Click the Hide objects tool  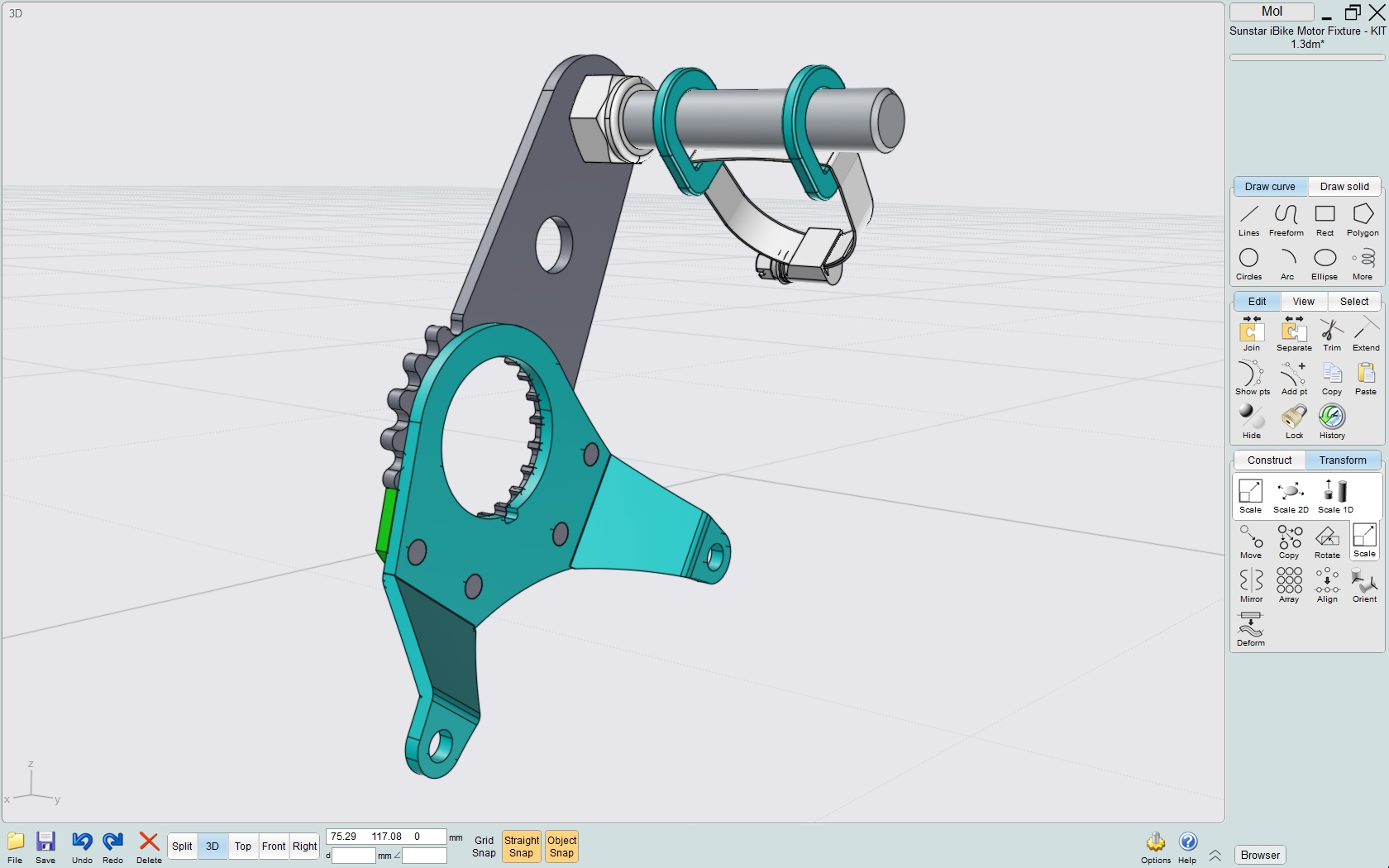(1252, 422)
